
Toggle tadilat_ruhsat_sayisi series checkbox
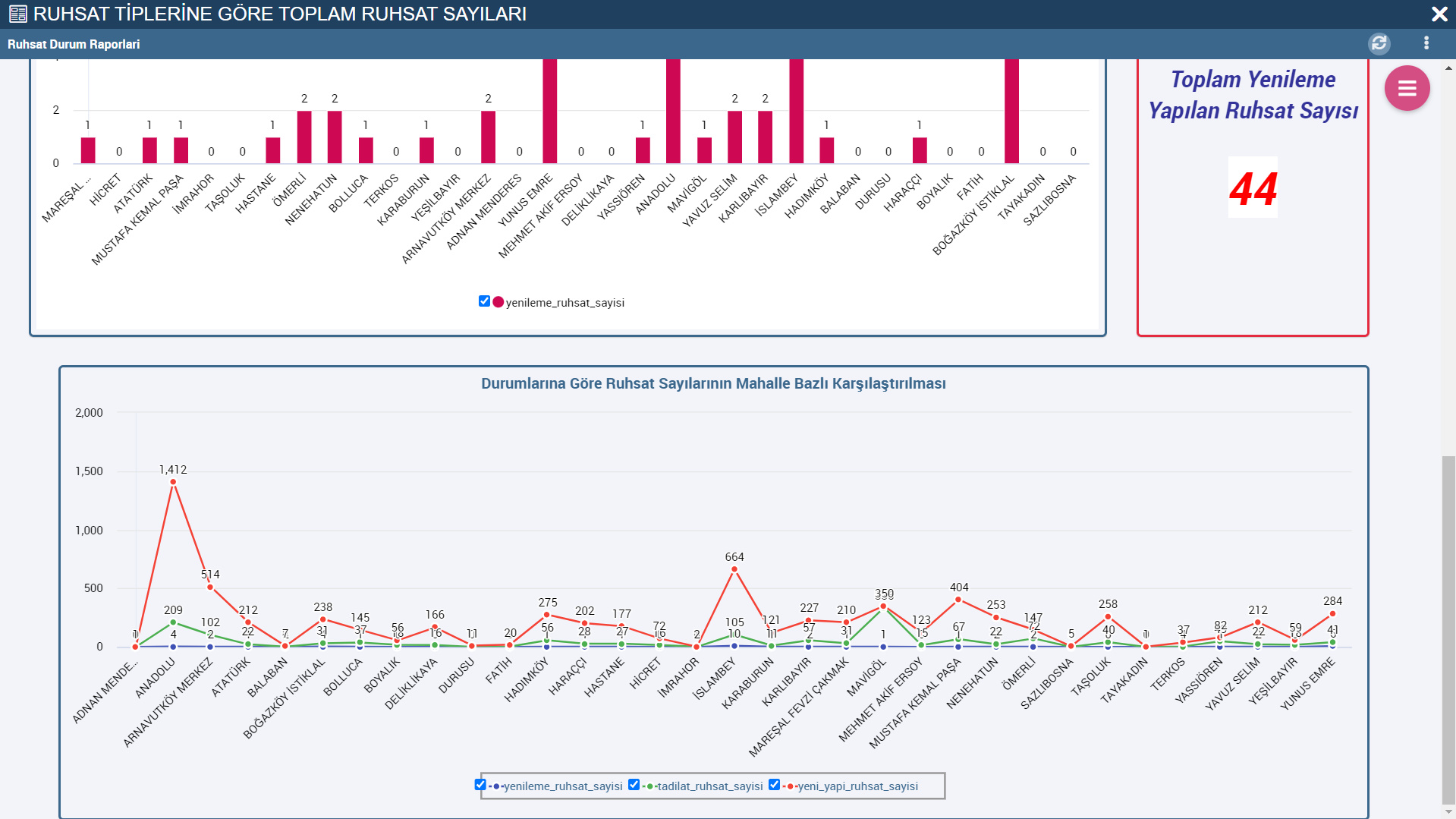click(x=634, y=785)
